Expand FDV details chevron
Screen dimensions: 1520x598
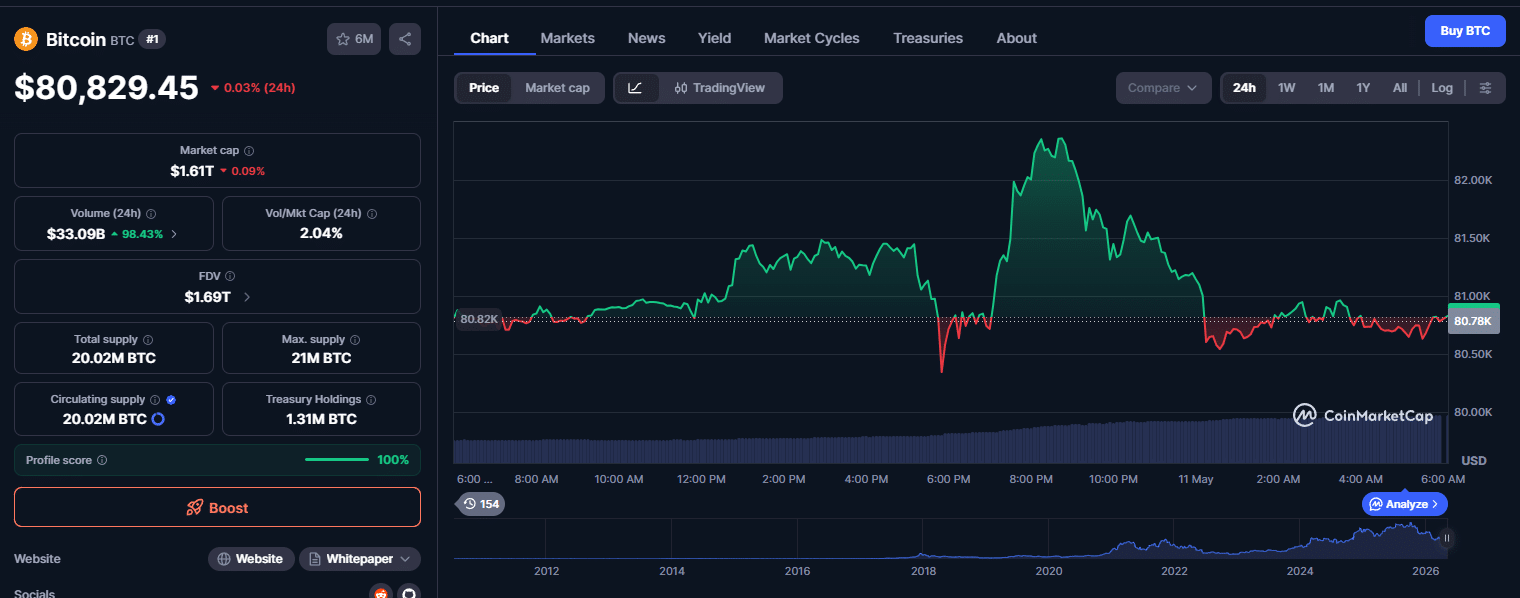click(x=247, y=297)
